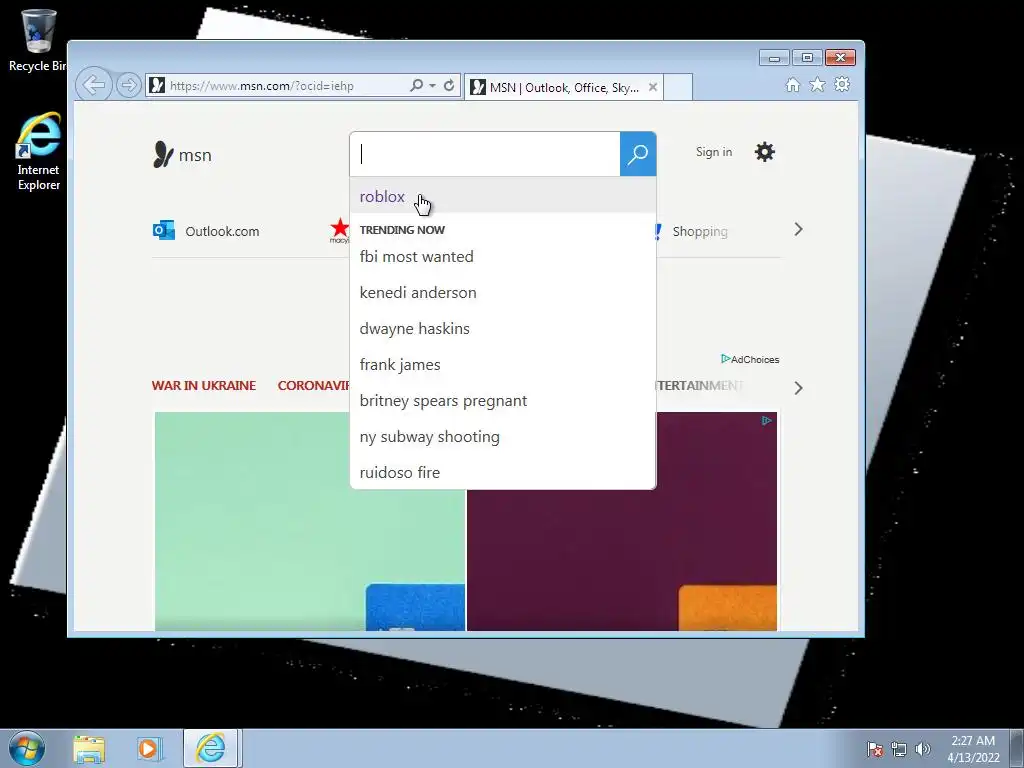Click the MSN site icon in address bar
The image size is (1024, 768).
tap(157, 86)
